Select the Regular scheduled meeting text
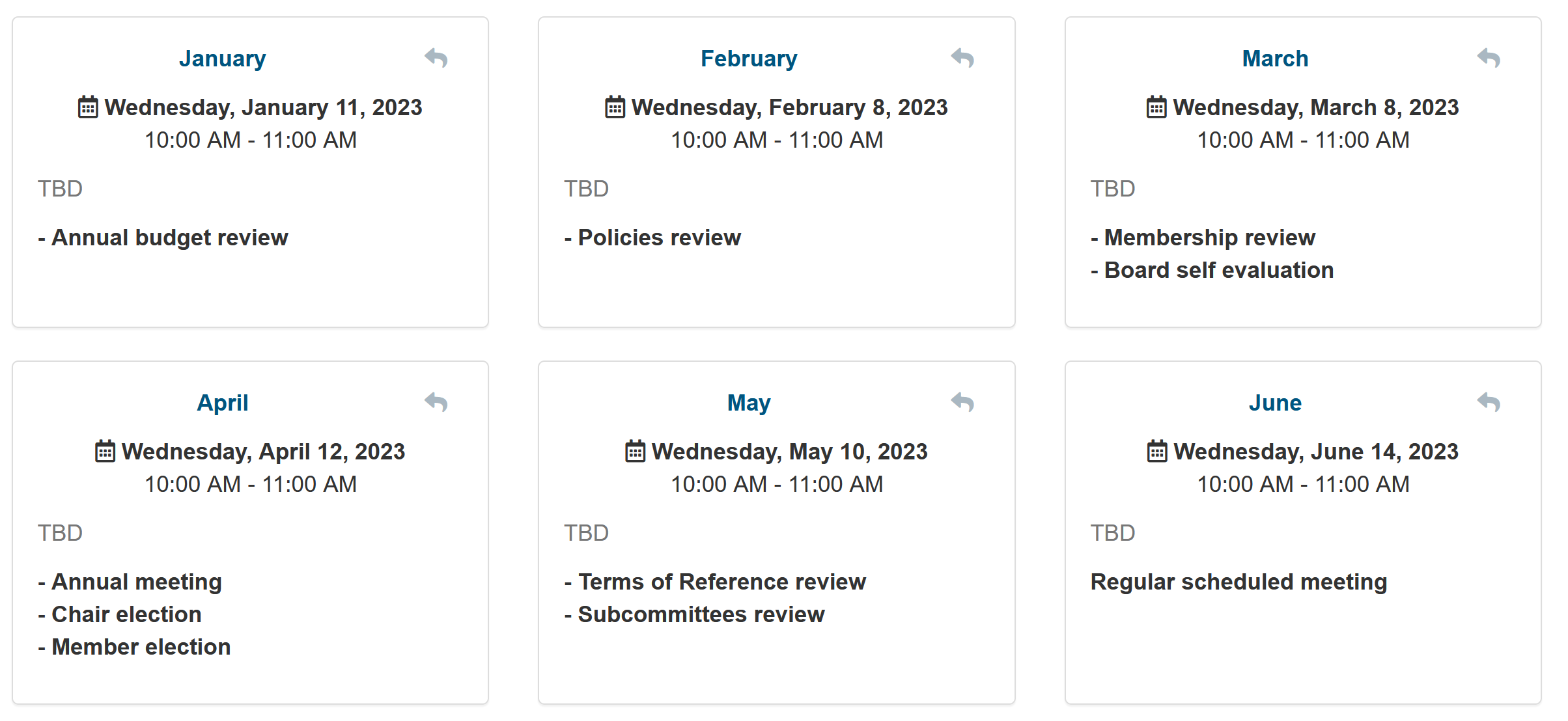1568x721 pixels. pos(1239,582)
